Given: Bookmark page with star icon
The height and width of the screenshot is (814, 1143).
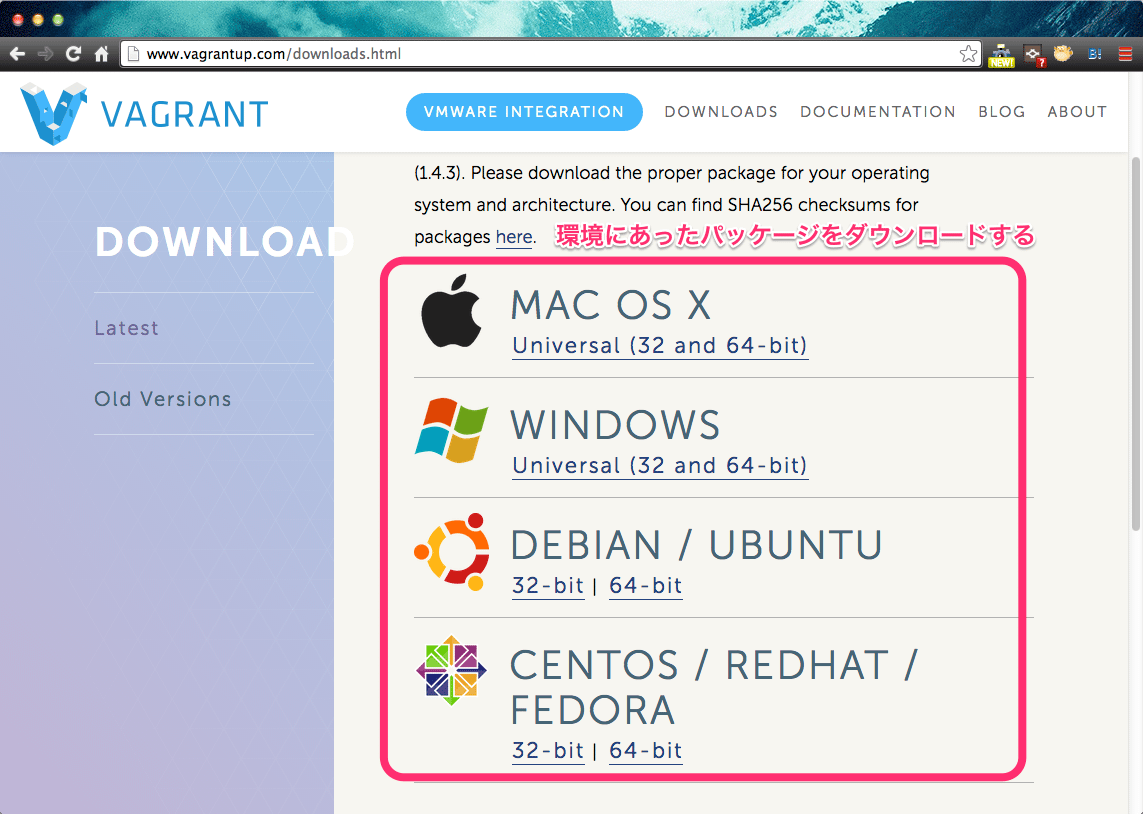Looking at the screenshot, I should click(x=968, y=54).
